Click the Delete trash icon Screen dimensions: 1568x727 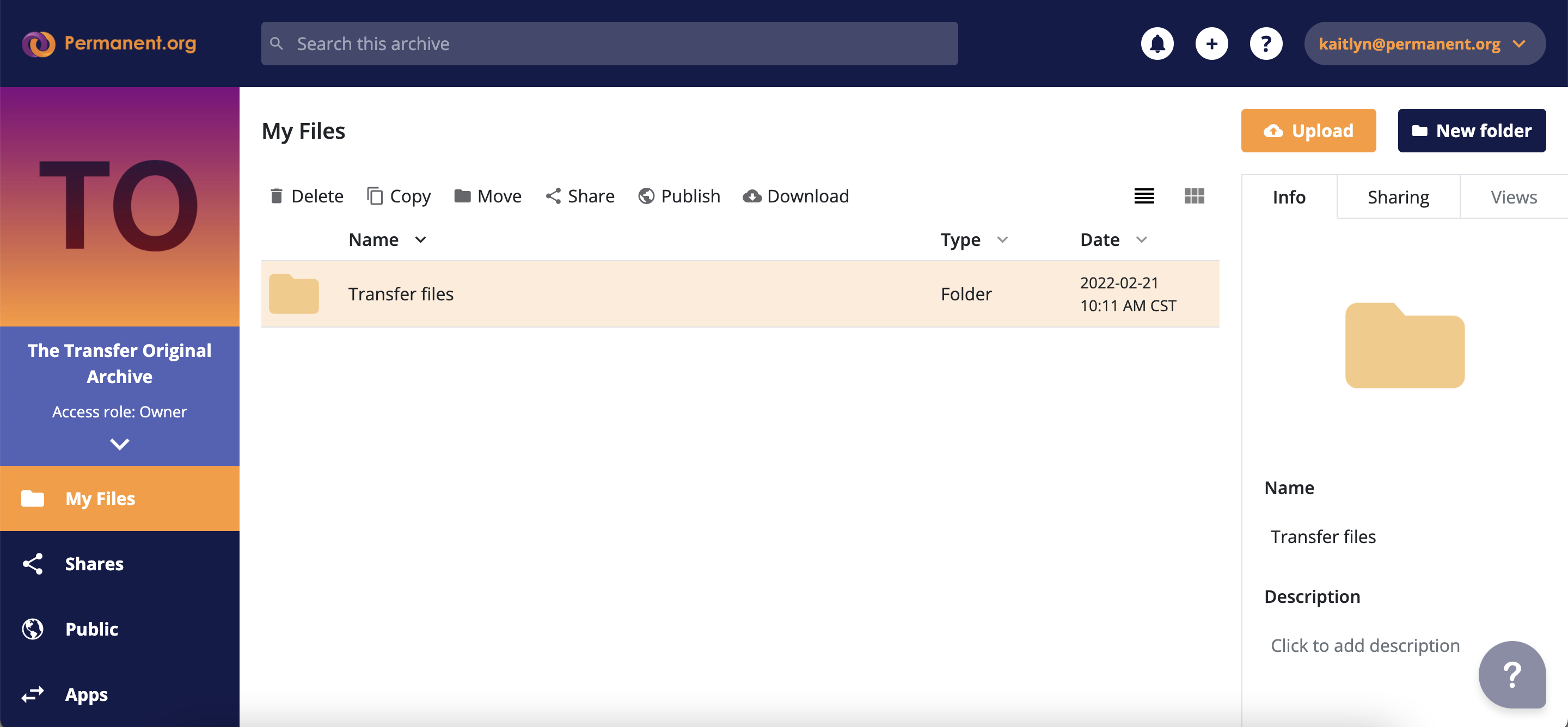click(277, 196)
